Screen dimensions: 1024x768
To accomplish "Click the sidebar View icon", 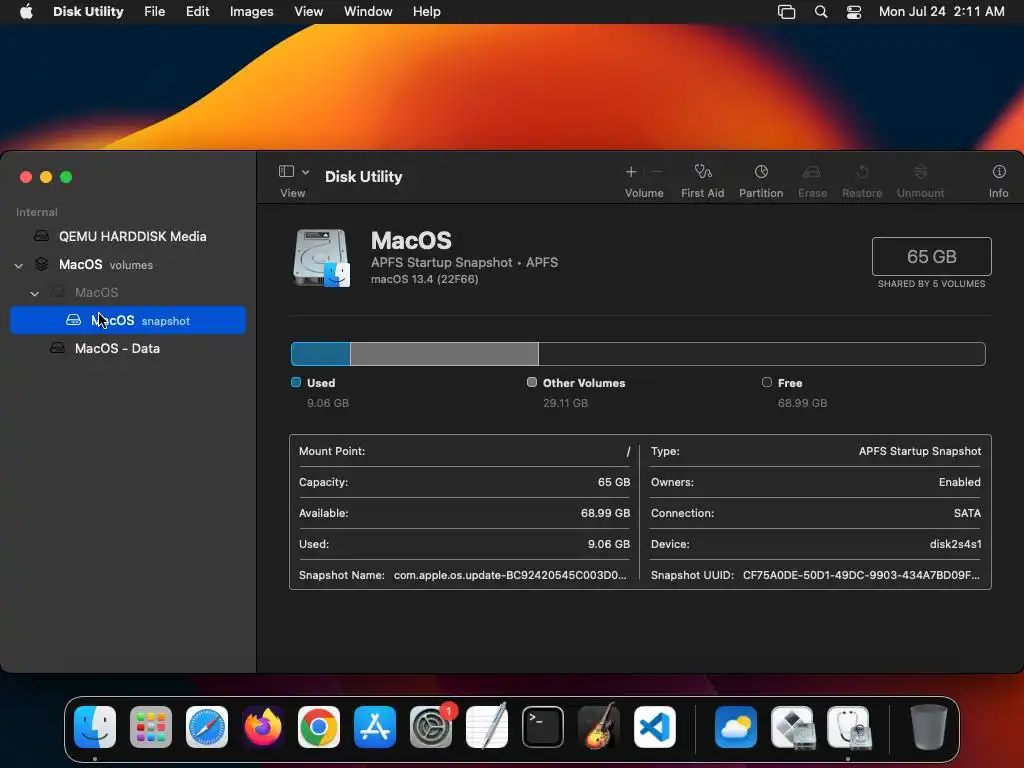I will (286, 171).
